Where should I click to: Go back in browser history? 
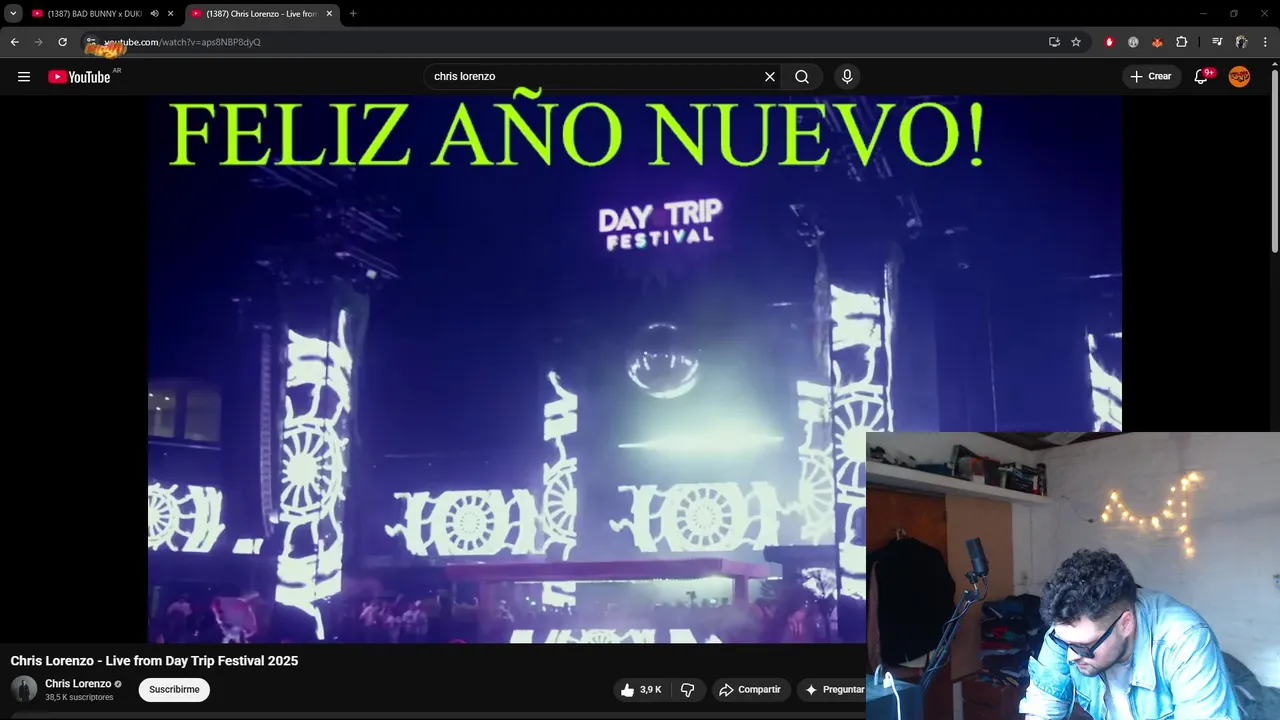pyautogui.click(x=14, y=42)
